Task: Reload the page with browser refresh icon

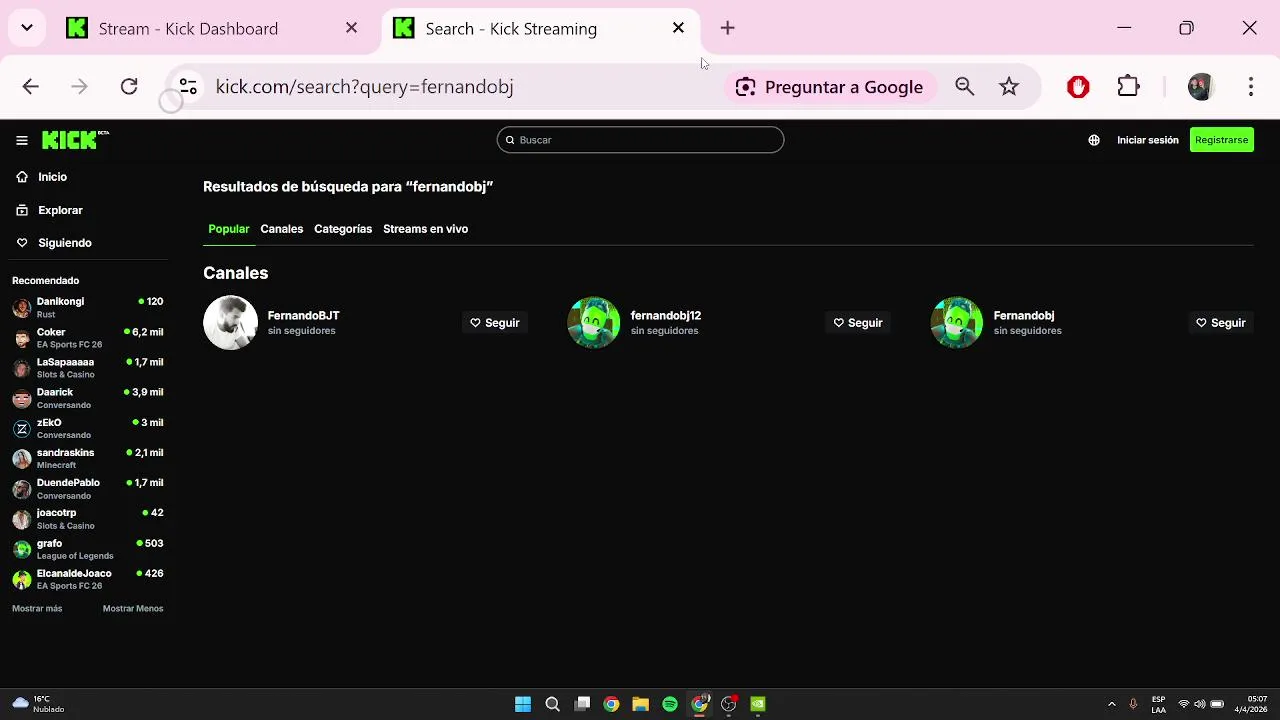Action: (129, 87)
